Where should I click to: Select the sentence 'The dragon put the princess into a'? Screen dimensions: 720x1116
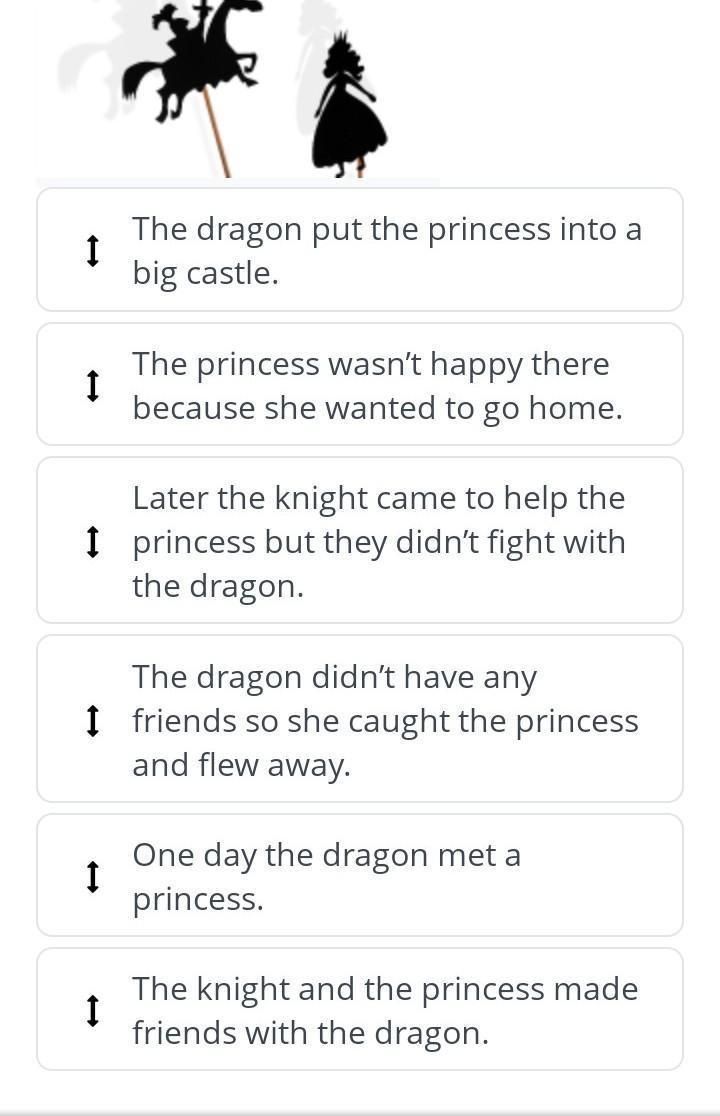click(x=387, y=229)
